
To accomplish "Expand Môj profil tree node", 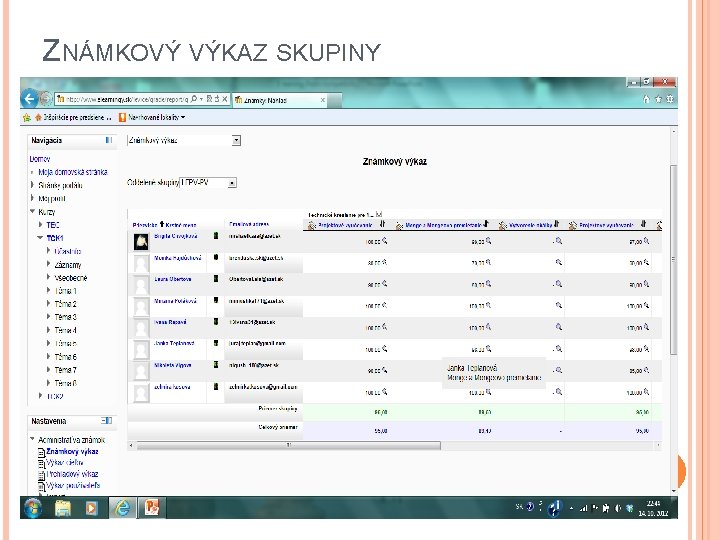I will 32,198.
